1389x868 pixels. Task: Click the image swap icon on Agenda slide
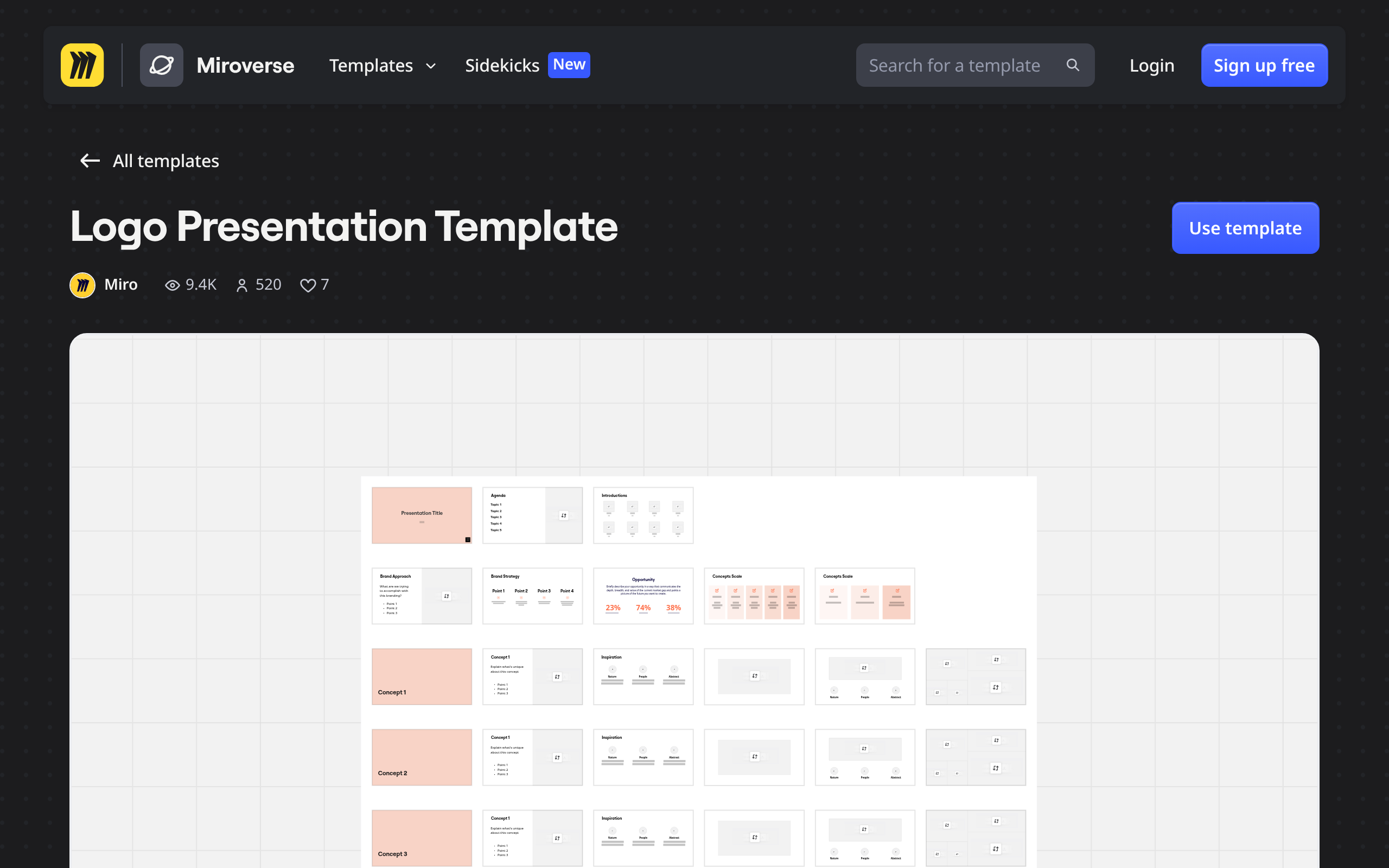[564, 515]
